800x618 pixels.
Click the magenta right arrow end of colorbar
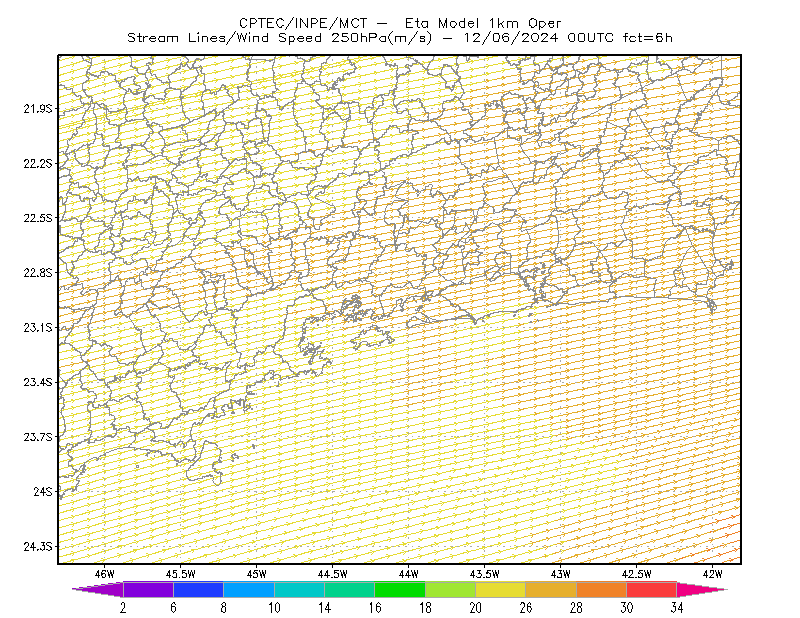702,589
